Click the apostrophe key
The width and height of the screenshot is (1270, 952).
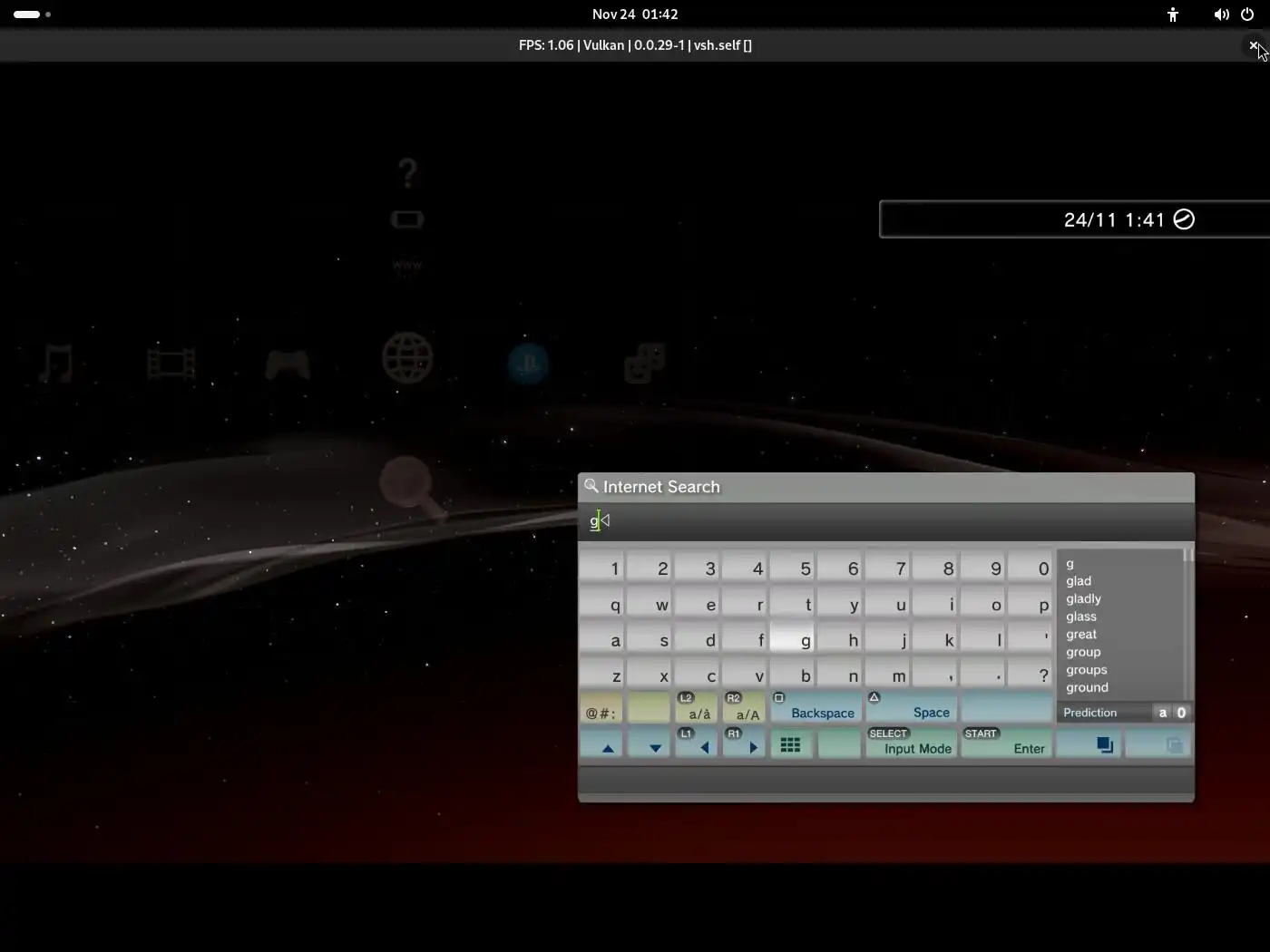[x=1031, y=637]
